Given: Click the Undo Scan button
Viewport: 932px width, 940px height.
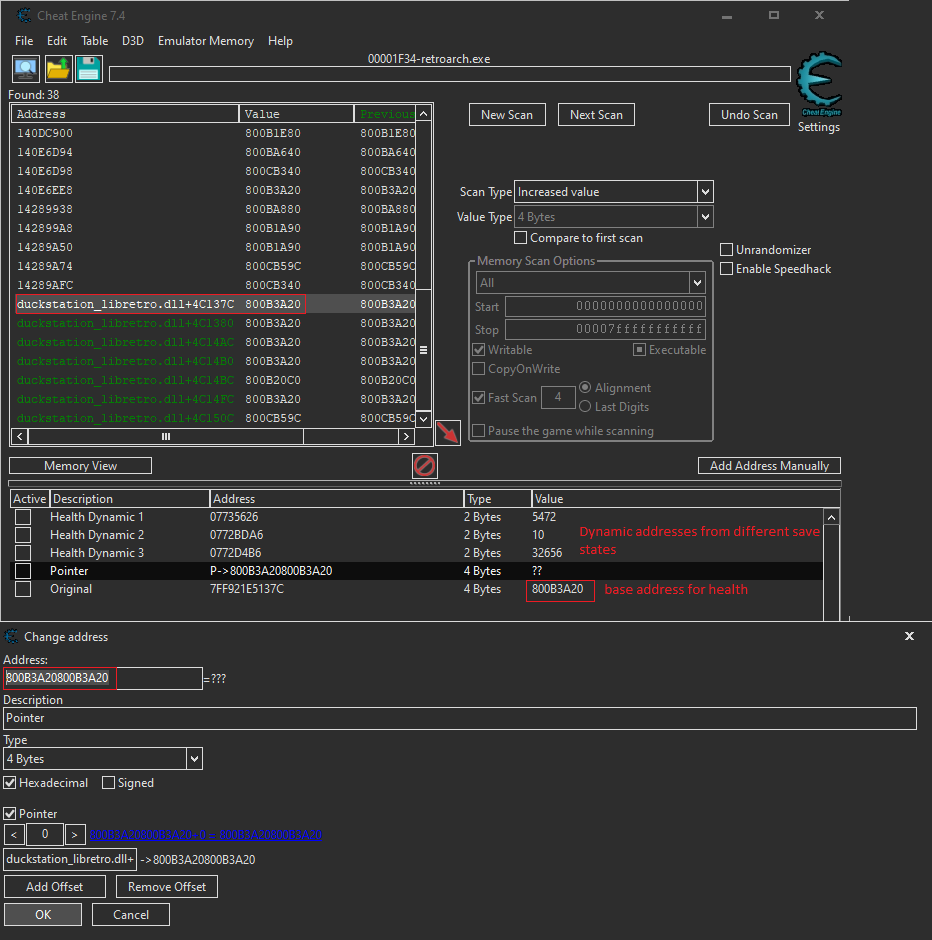Looking at the screenshot, I should 749,115.
